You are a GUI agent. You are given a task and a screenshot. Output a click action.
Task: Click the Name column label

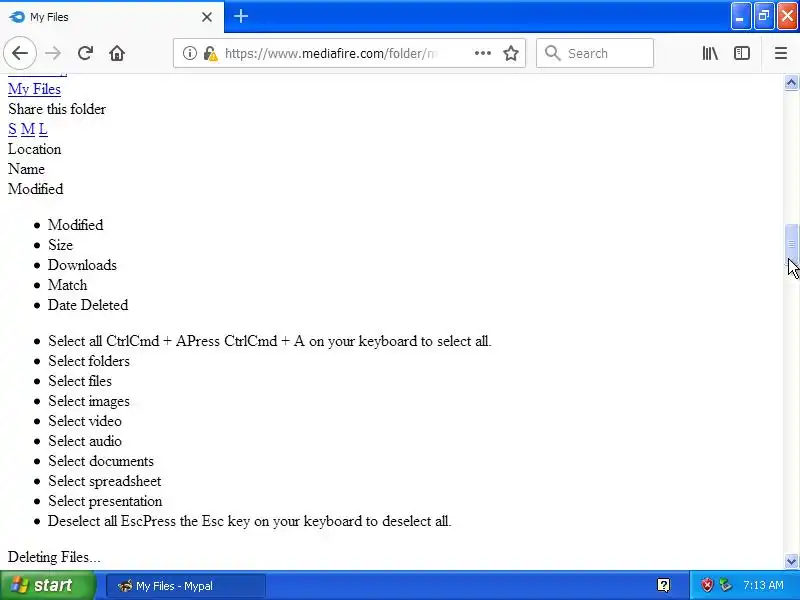[x=27, y=169]
